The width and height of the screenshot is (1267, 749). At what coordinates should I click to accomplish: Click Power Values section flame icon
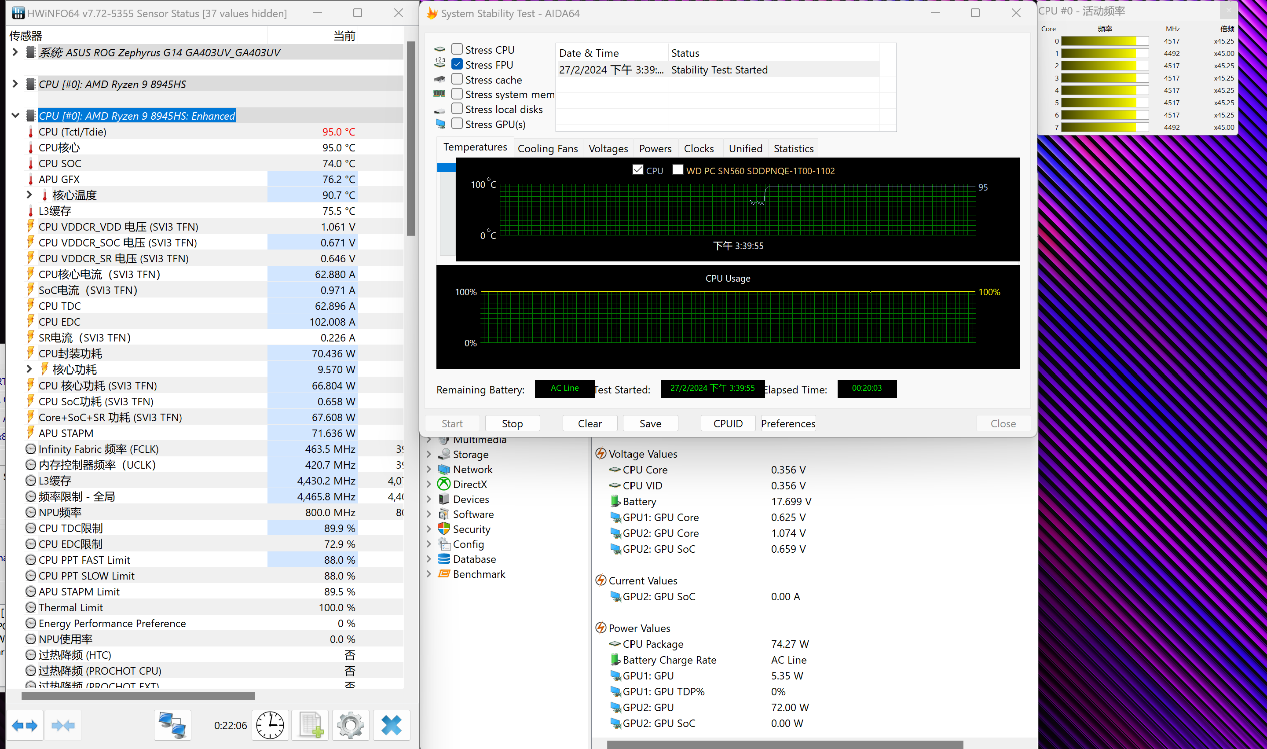(x=600, y=628)
